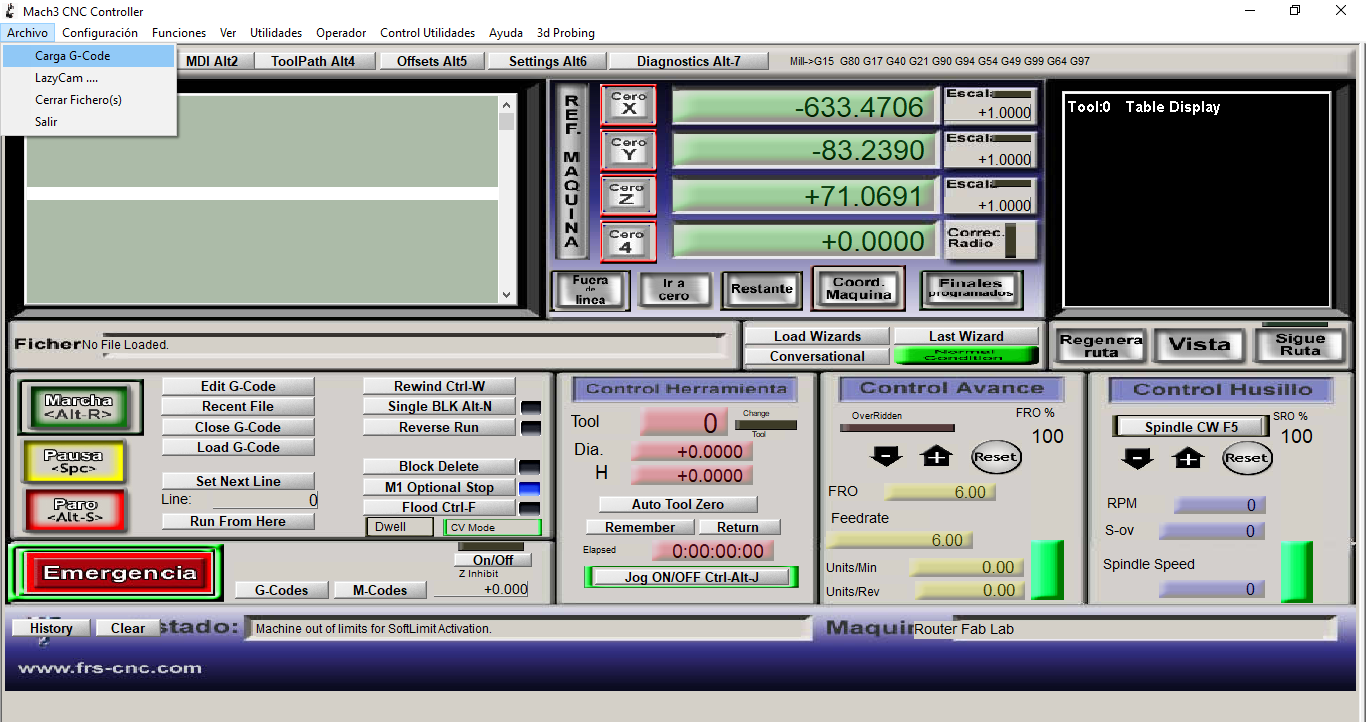
Task: Click the Vista toolpath view button
Action: pyautogui.click(x=1199, y=345)
